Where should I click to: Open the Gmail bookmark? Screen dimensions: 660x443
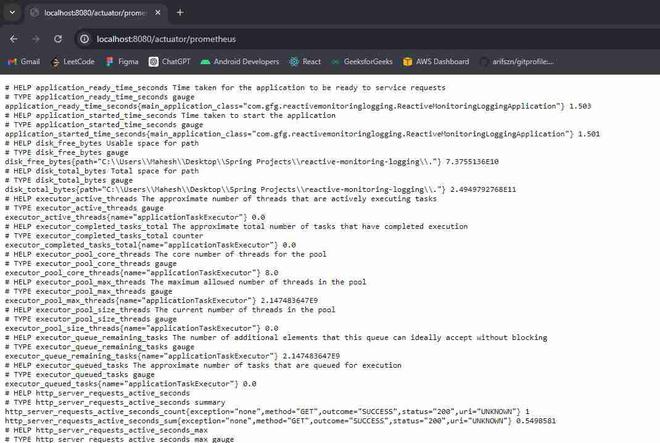24,61
